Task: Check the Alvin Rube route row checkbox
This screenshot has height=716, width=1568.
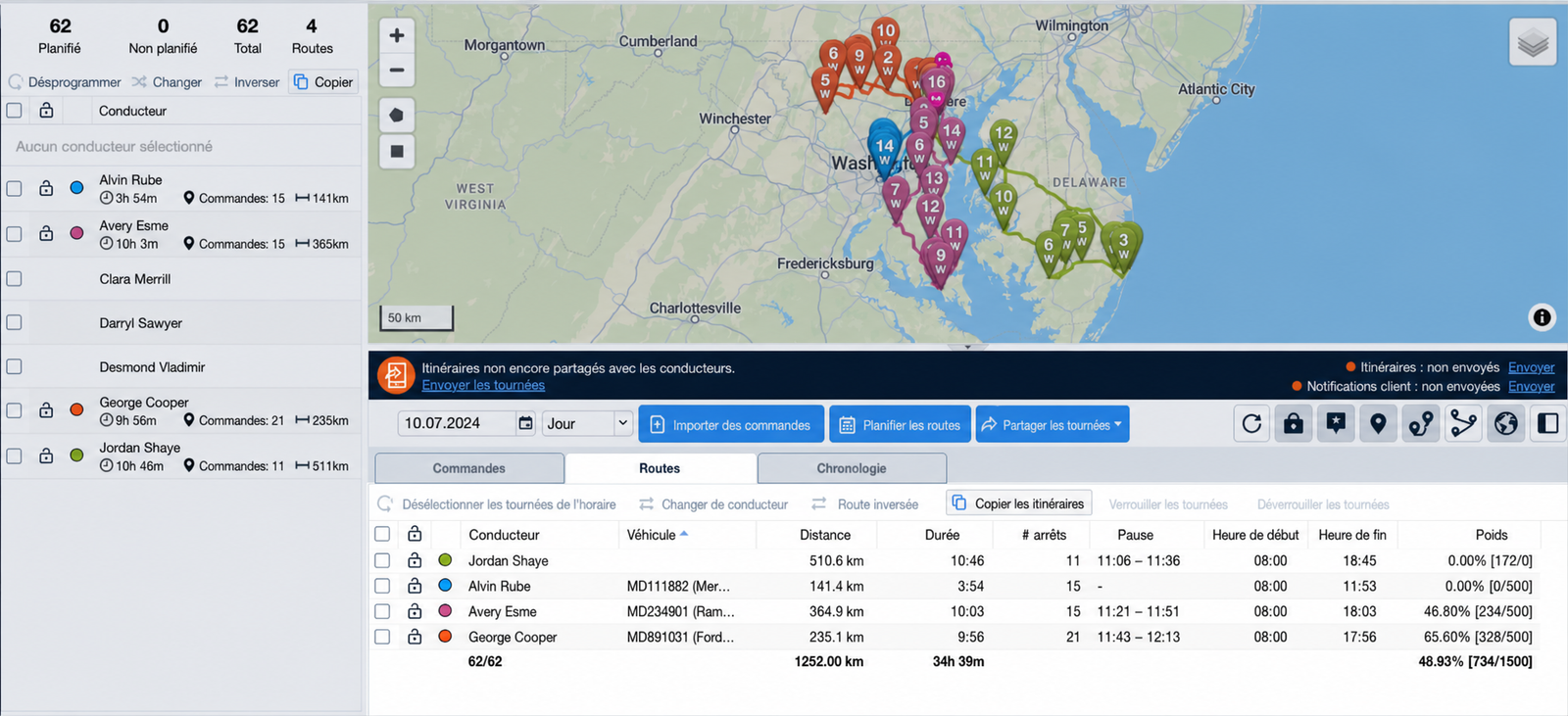Action: [382, 586]
